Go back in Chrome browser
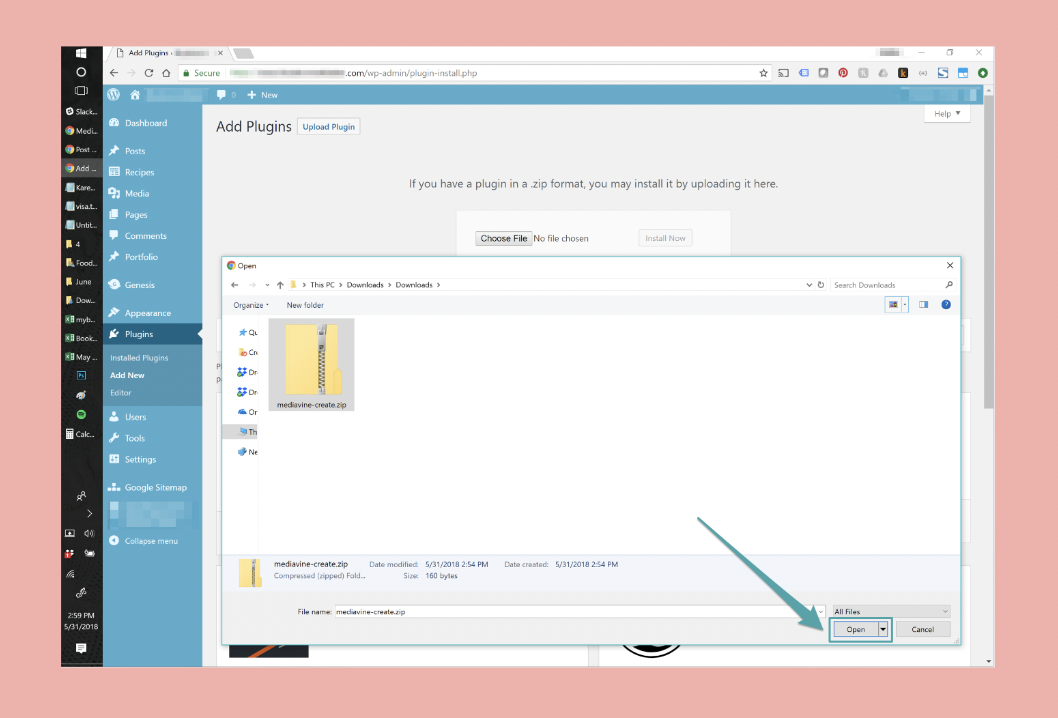 point(114,73)
